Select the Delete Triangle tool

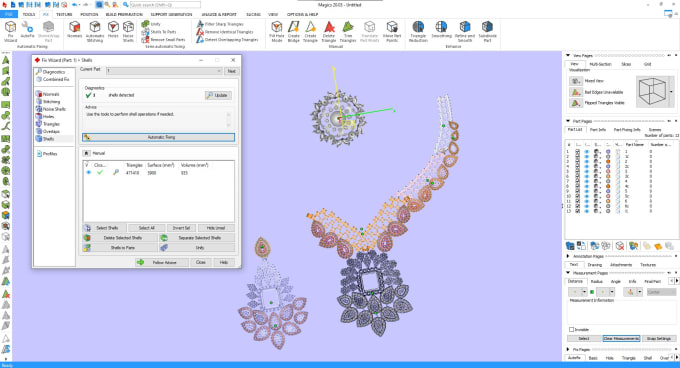coord(329,31)
